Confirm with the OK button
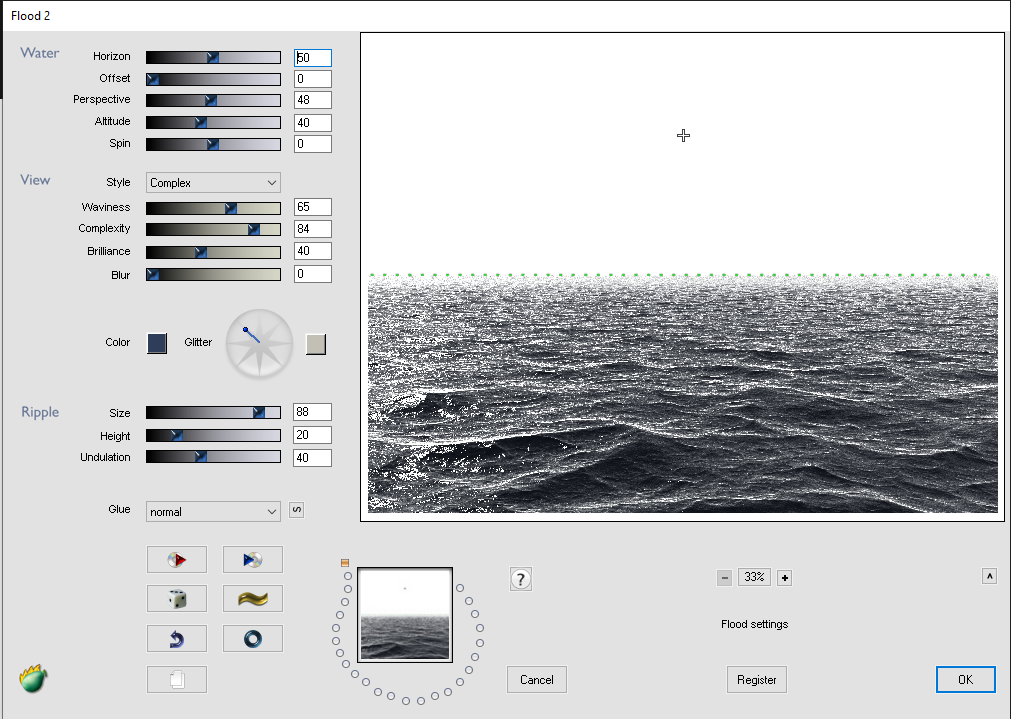The image size is (1011, 719). tap(964, 679)
